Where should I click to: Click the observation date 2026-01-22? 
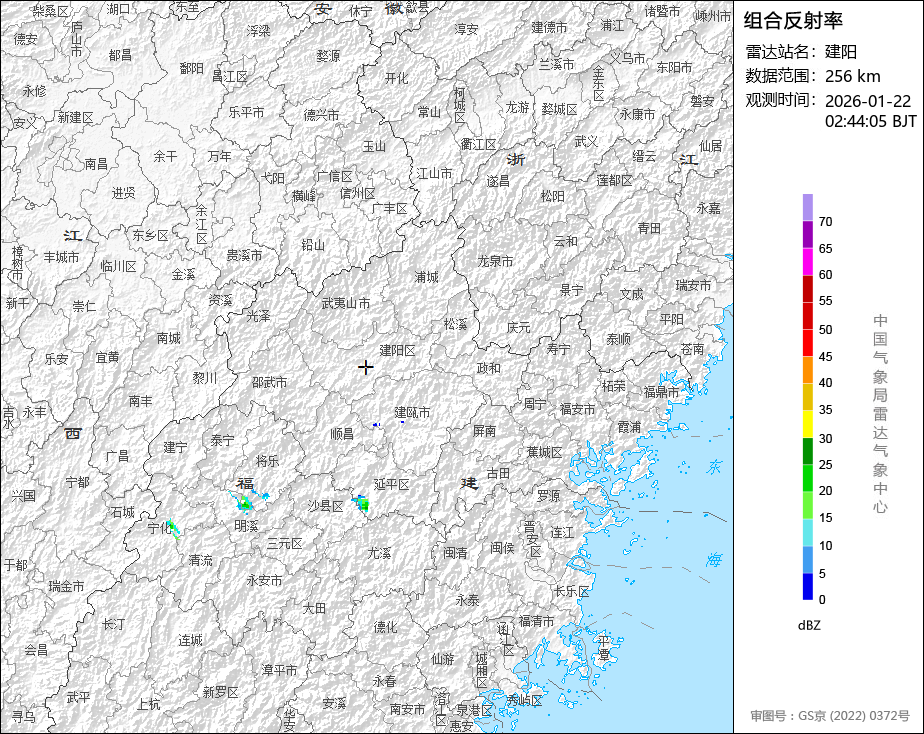coord(868,101)
